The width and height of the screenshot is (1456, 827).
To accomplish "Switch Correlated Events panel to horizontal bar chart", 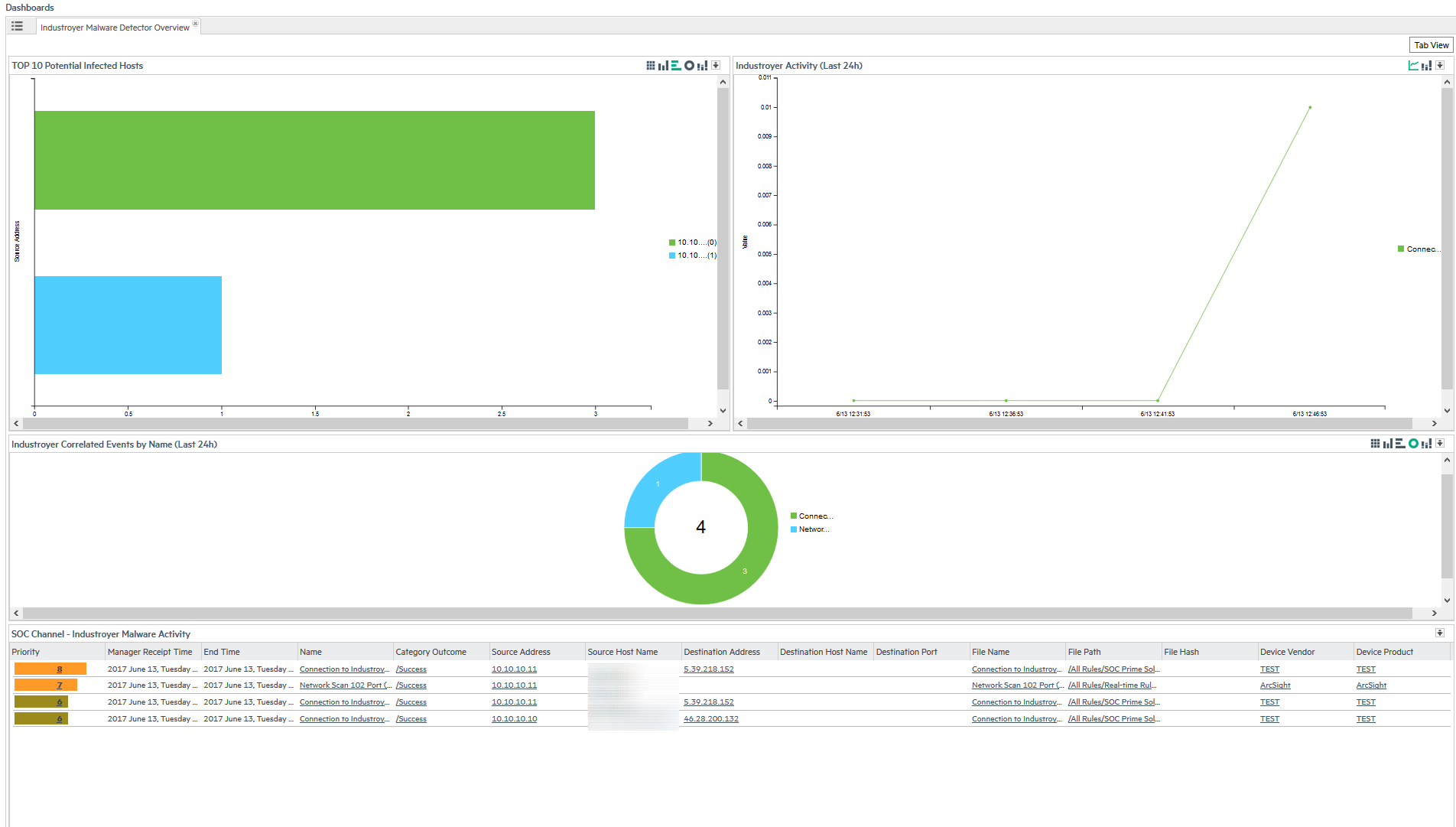I will 1400,444.
